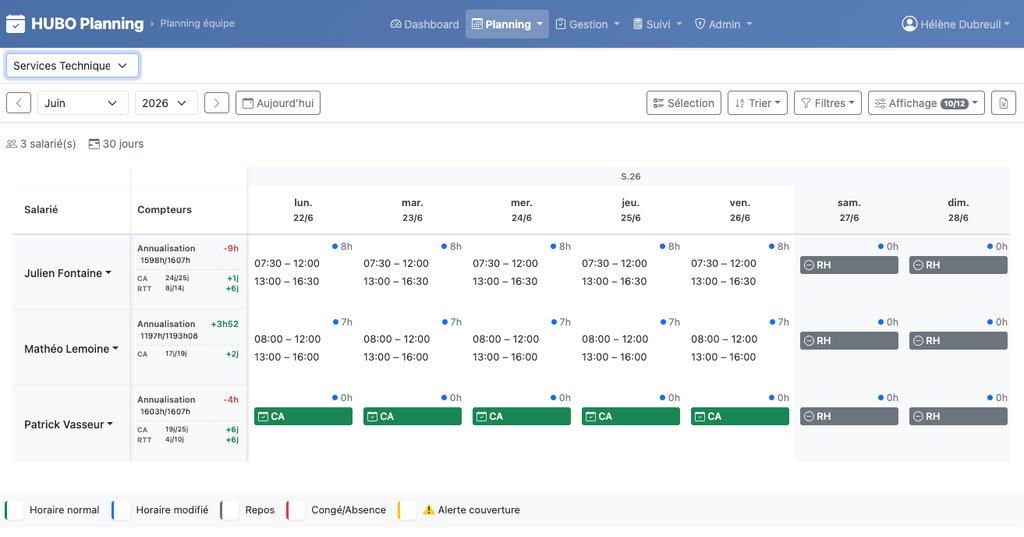Viewport: 1024px width, 537px height.
Task: Click the 3 salarié(s) count label
Action: (41, 144)
